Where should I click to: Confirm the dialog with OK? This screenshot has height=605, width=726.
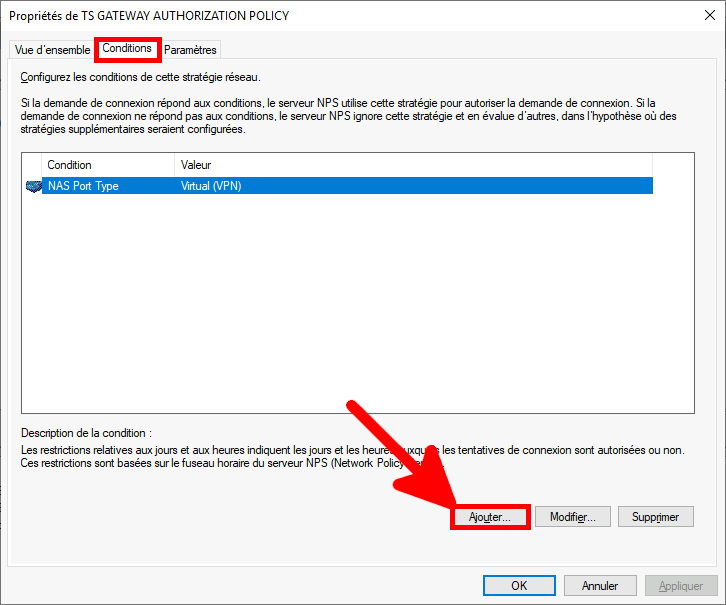[519, 586]
